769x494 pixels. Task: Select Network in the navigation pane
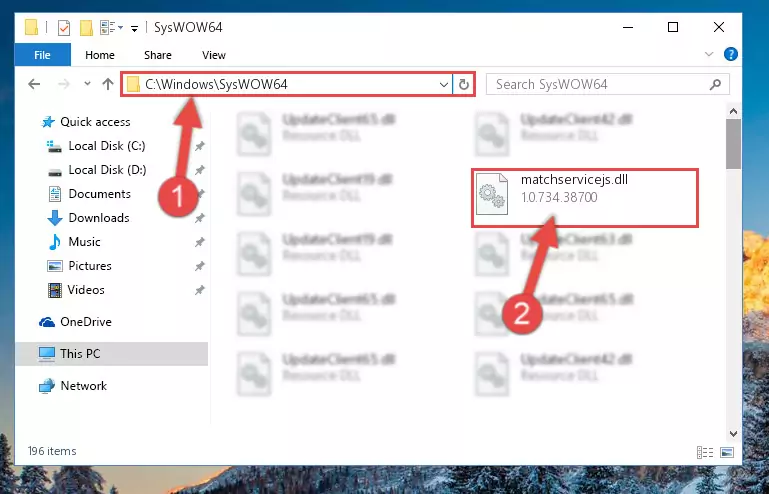click(83, 386)
